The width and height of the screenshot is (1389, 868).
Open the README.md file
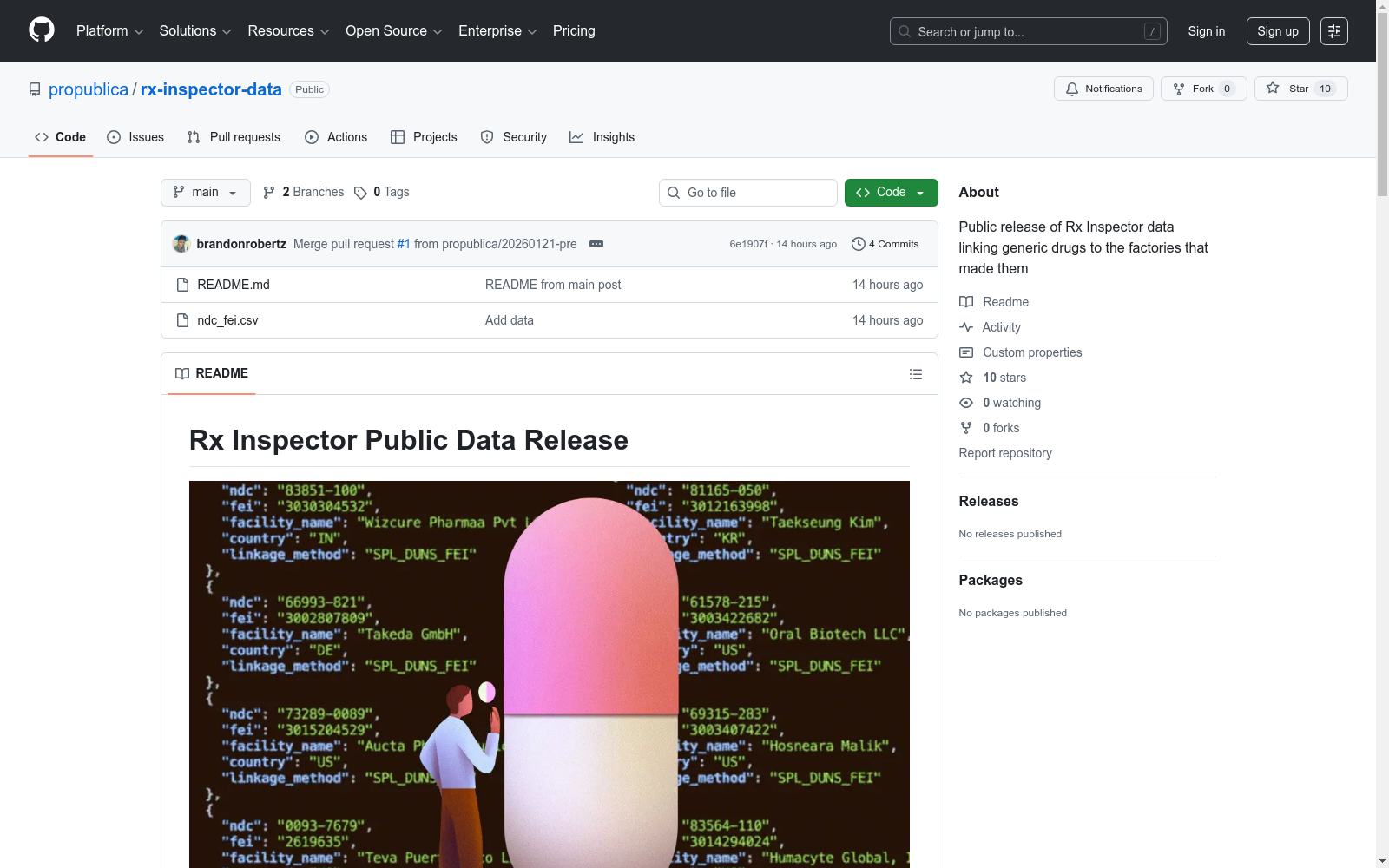tap(234, 285)
